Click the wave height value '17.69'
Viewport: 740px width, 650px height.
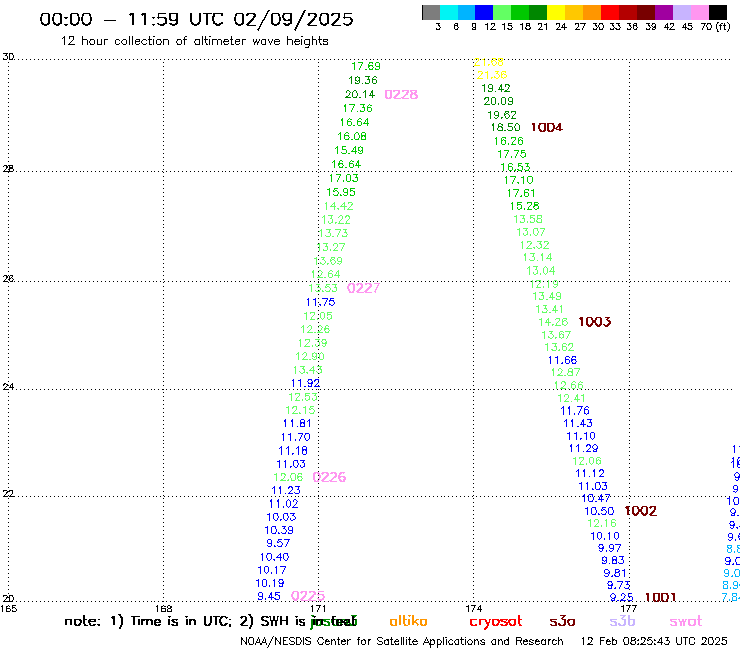(x=366, y=66)
